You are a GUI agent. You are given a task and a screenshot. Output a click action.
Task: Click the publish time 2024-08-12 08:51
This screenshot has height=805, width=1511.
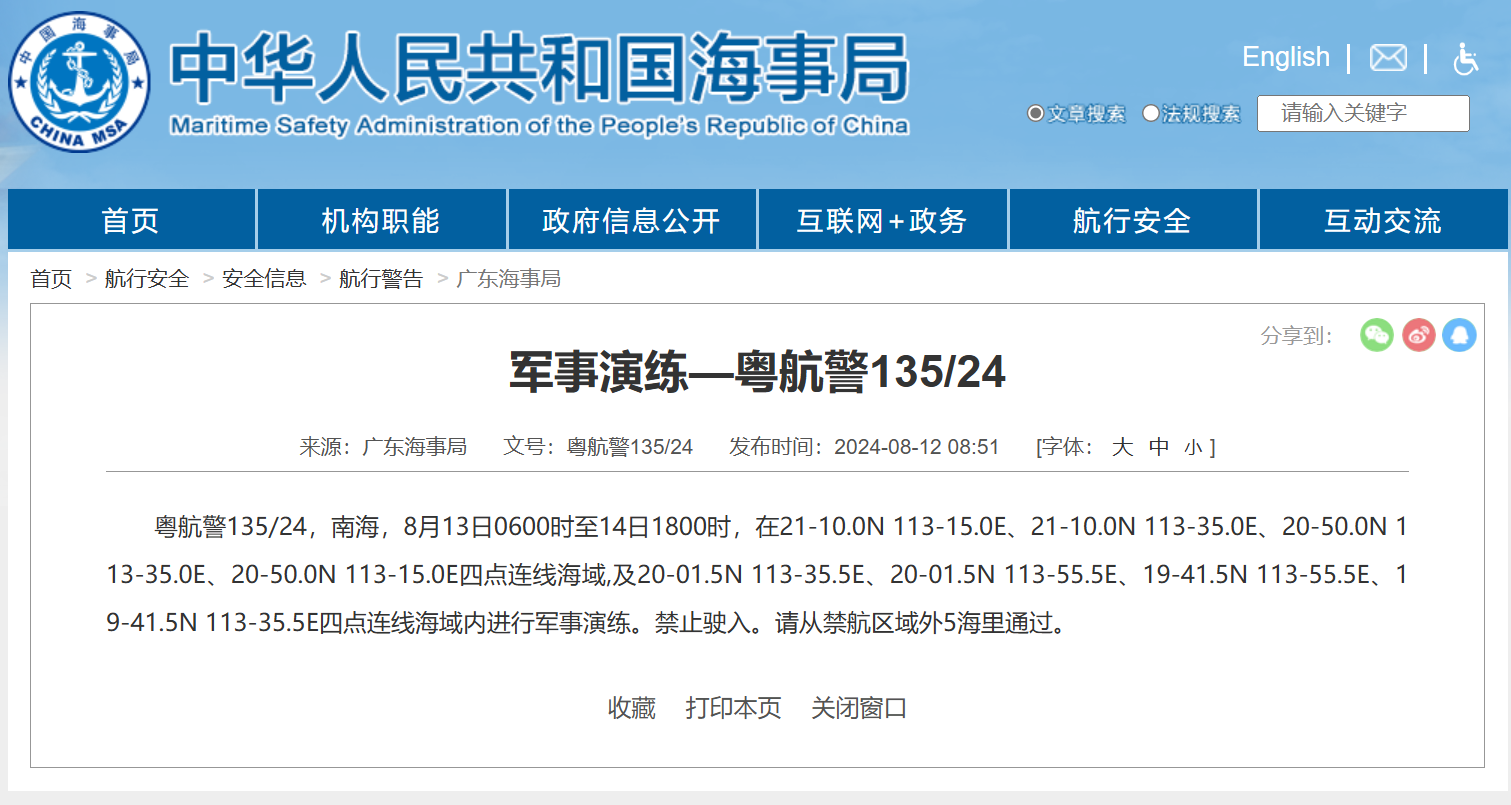(x=917, y=447)
